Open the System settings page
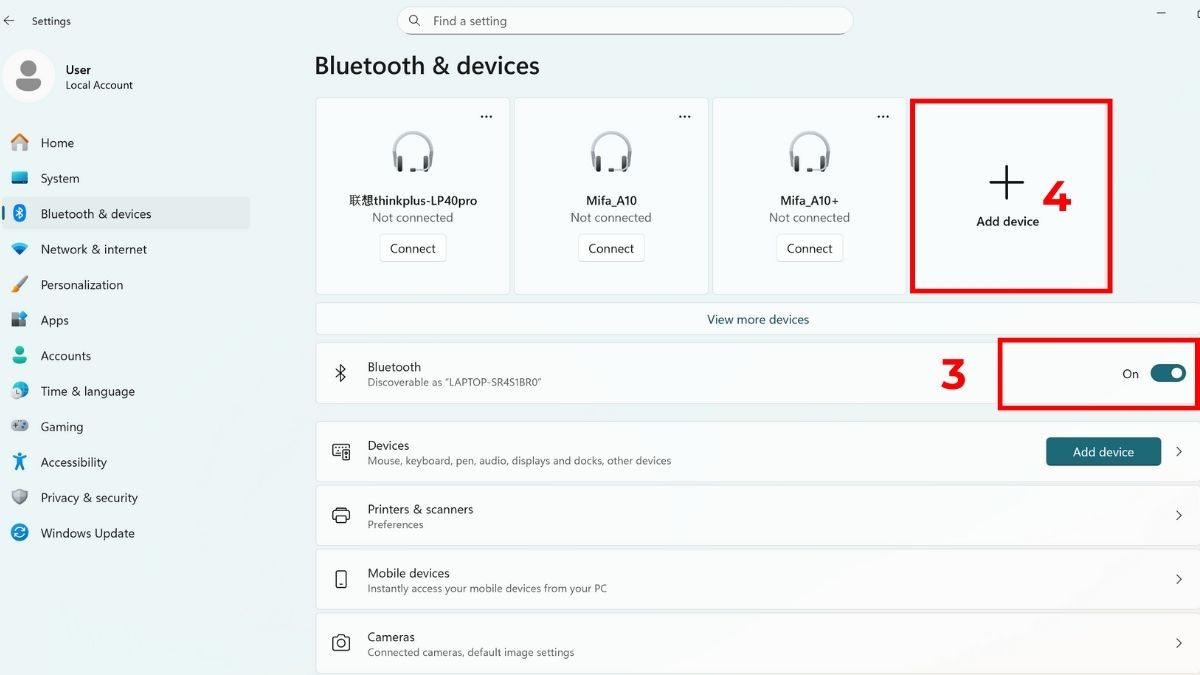Image resolution: width=1200 pixels, height=675 pixels. pyautogui.click(x=64, y=178)
